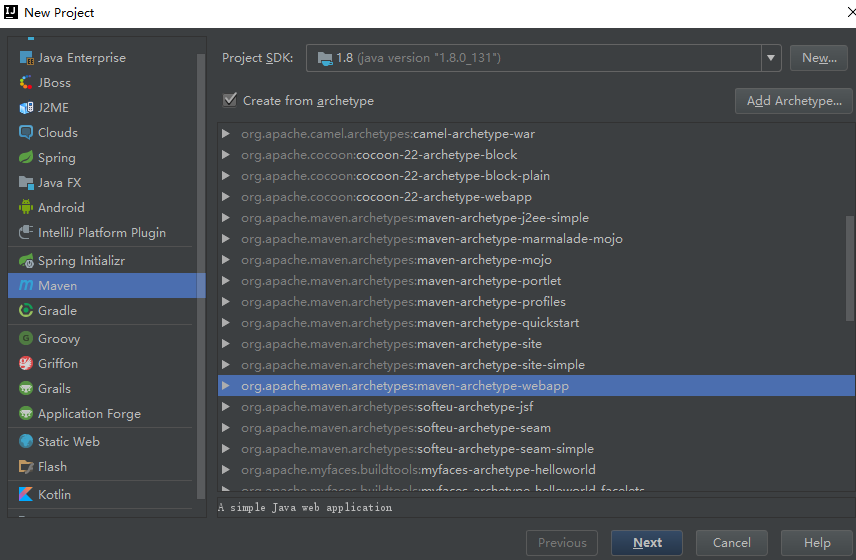Screen dimensions: 856x560
Task: Pick Android project type
Action: click(103, 207)
